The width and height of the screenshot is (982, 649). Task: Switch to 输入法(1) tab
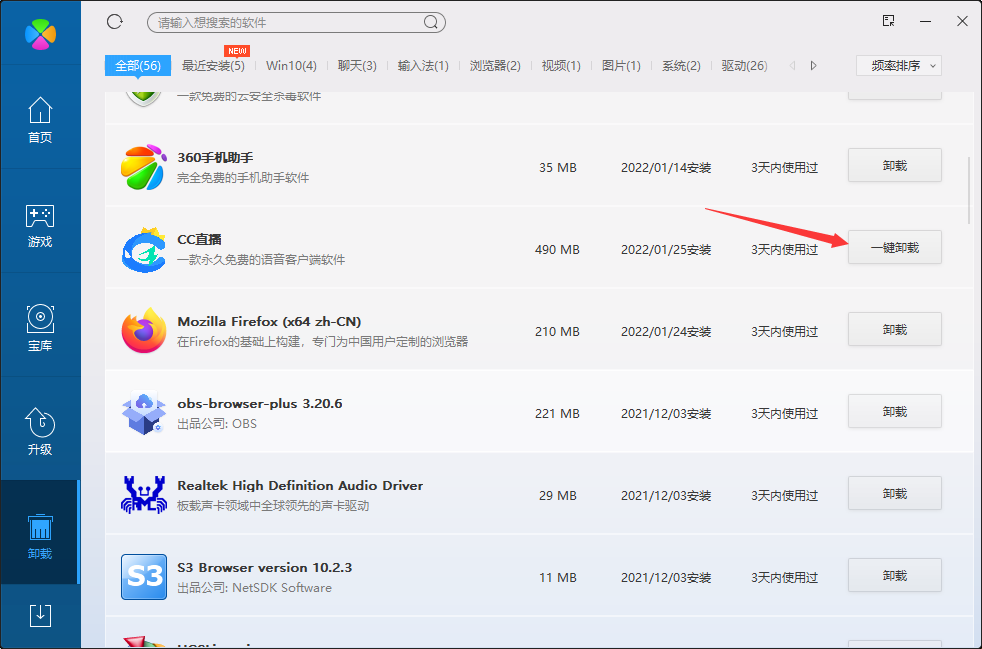click(423, 66)
